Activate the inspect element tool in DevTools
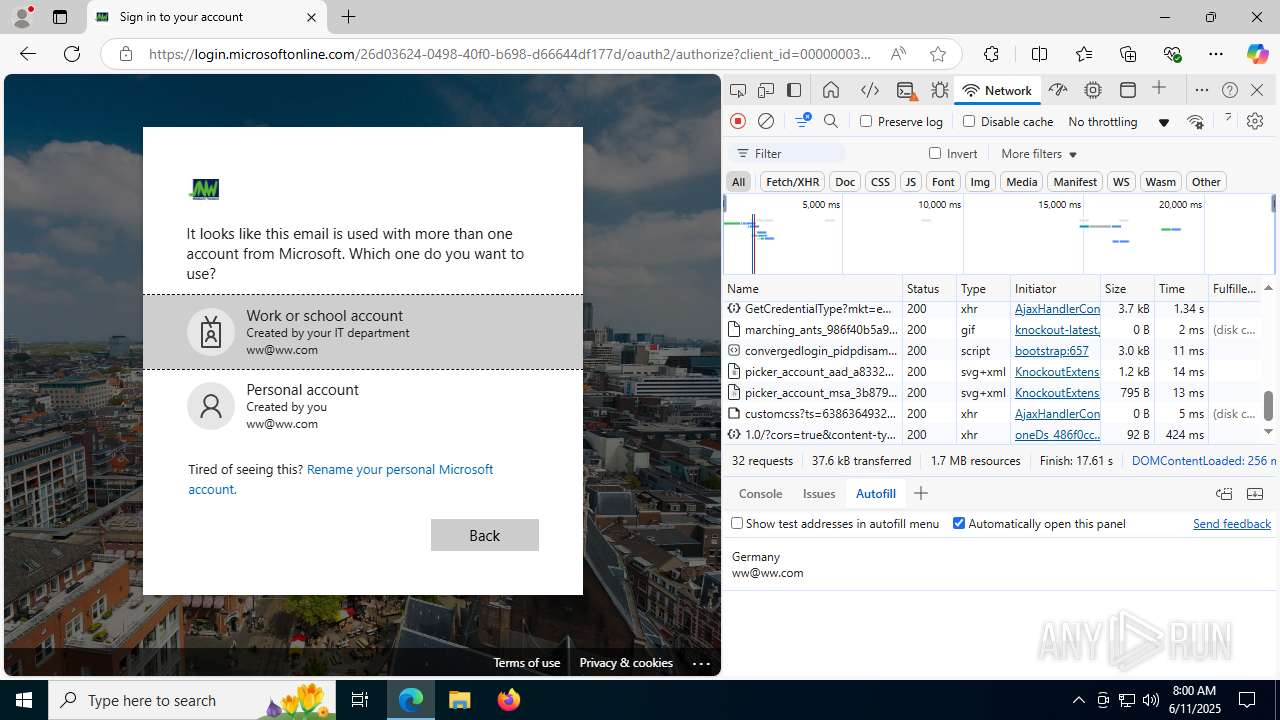The height and width of the screenshot is (720, 1280). tap(738, 90)
